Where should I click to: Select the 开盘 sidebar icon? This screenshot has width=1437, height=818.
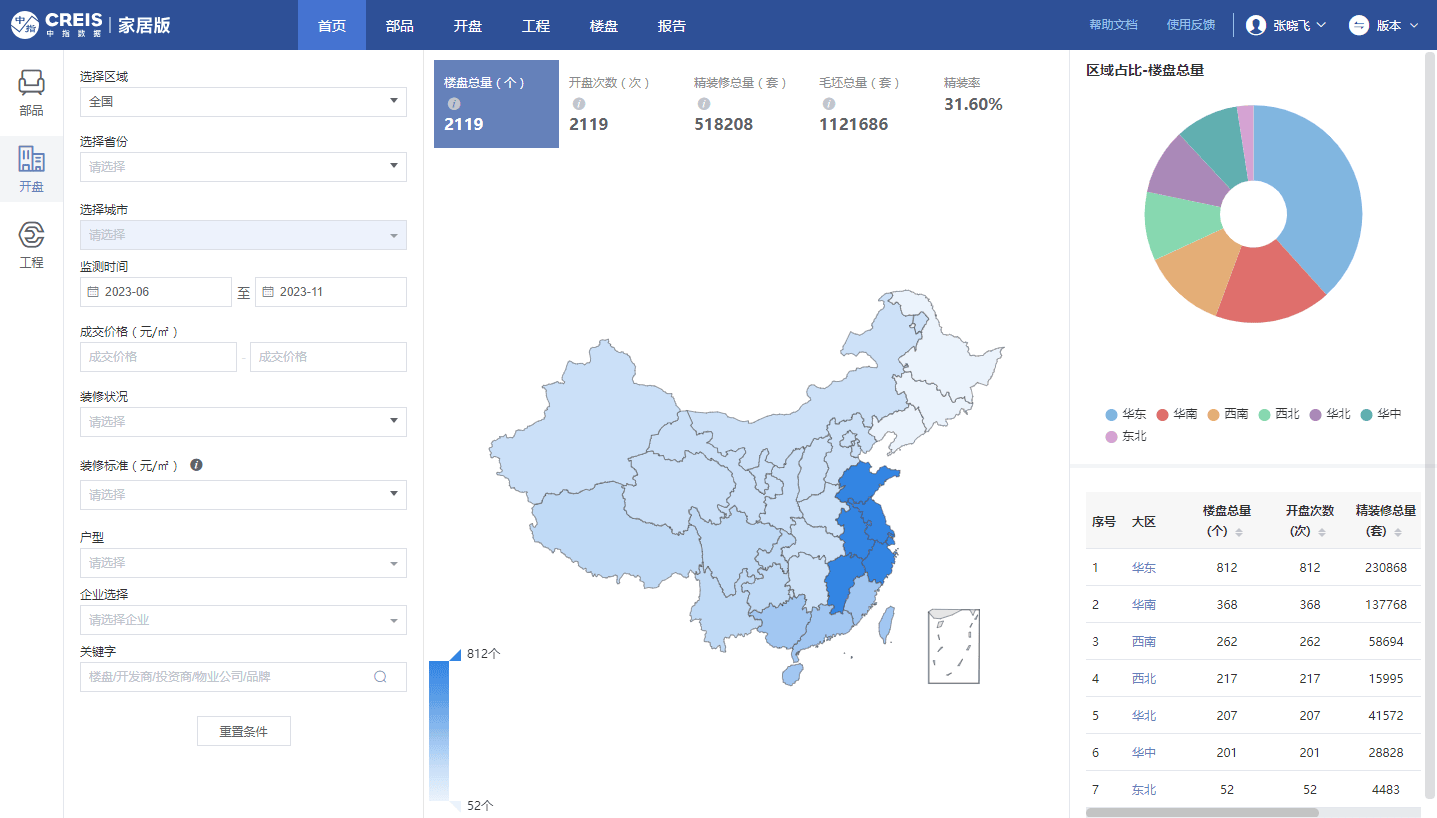31,169
